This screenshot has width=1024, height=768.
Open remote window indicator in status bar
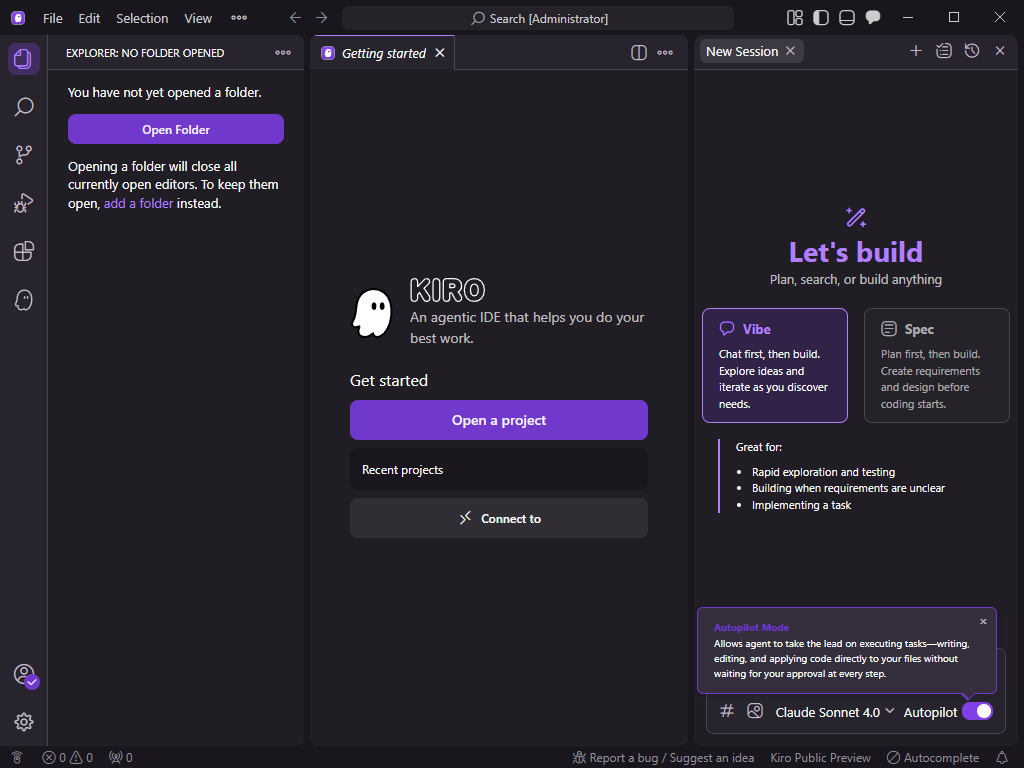(x=18, y=758)
